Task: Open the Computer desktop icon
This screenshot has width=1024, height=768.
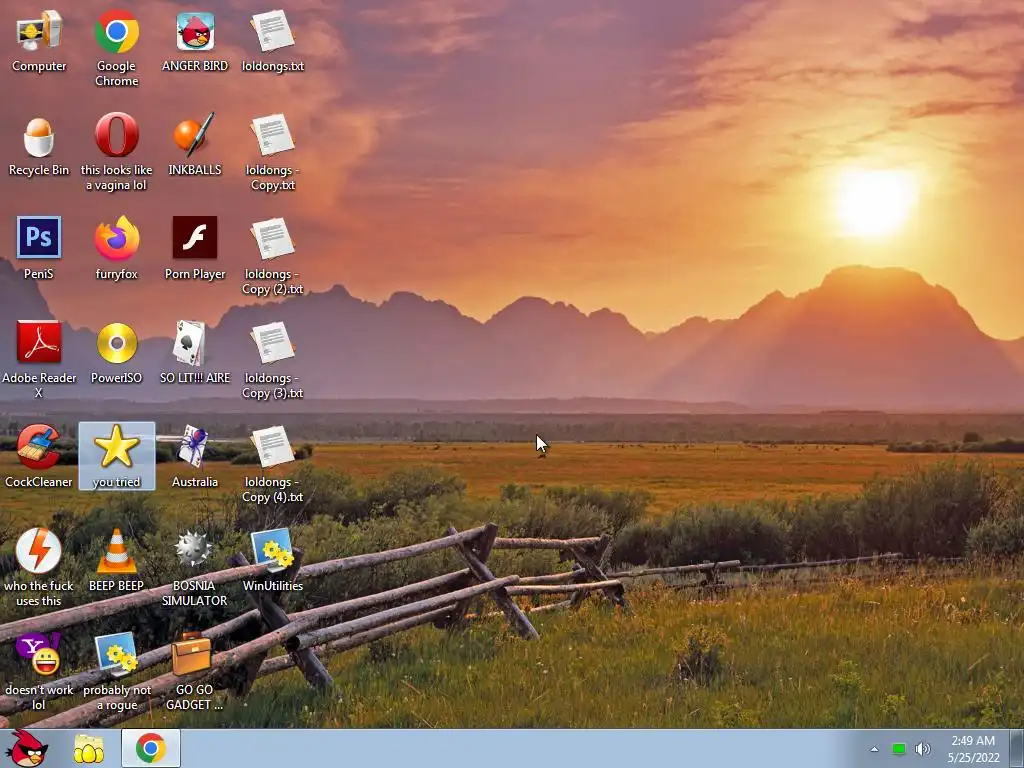Action: click(39, 42)
